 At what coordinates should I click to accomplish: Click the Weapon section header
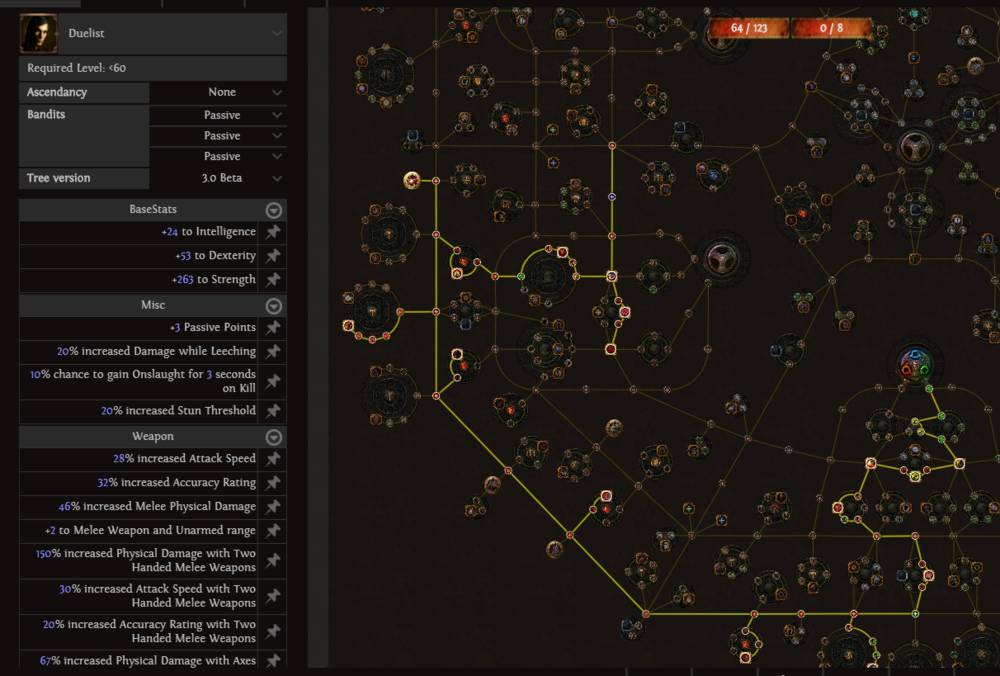(152, 437)
